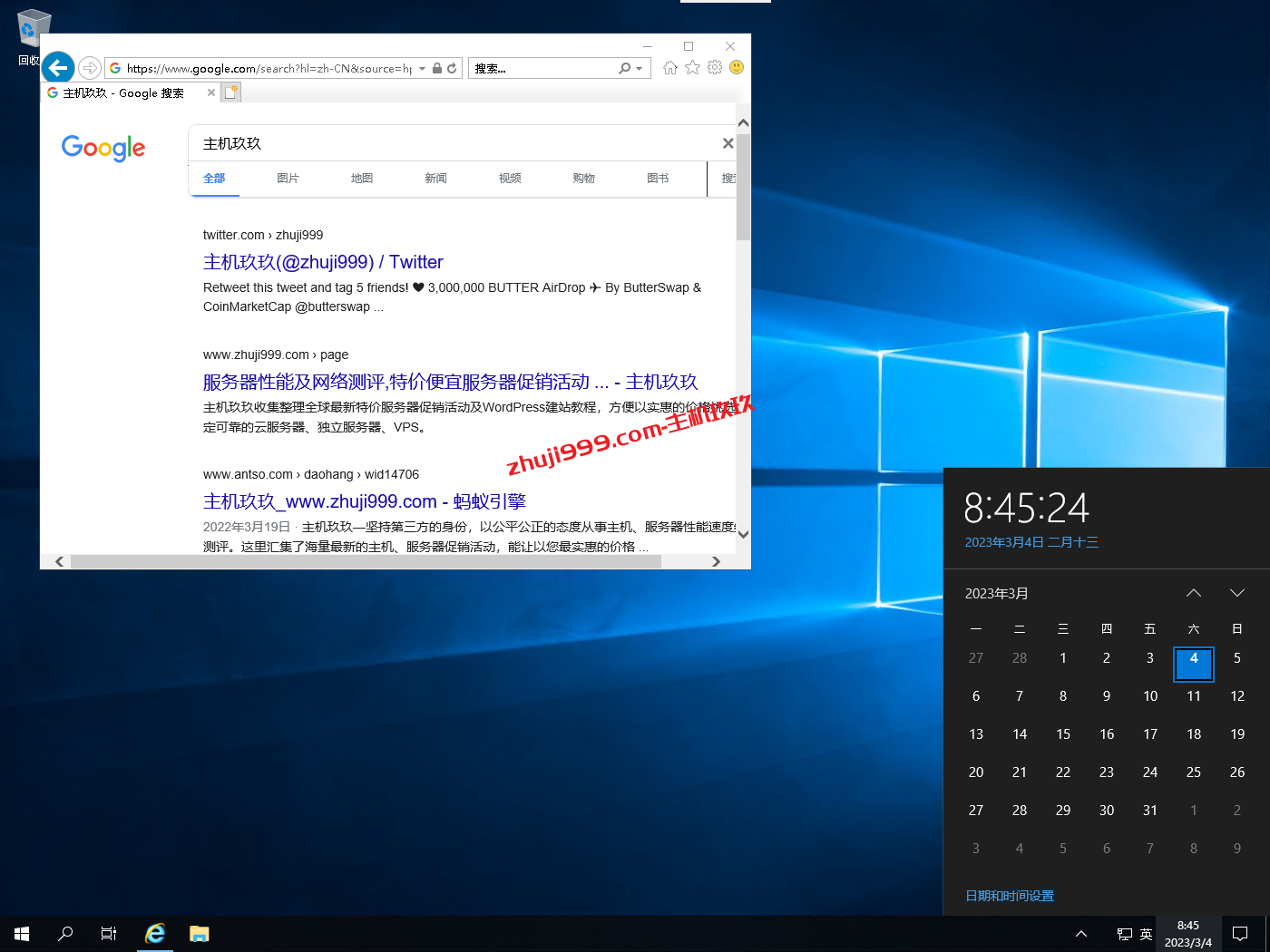Click the browser address bar URL
This screenshot has height=952, width=1270.
click(269, 68)
